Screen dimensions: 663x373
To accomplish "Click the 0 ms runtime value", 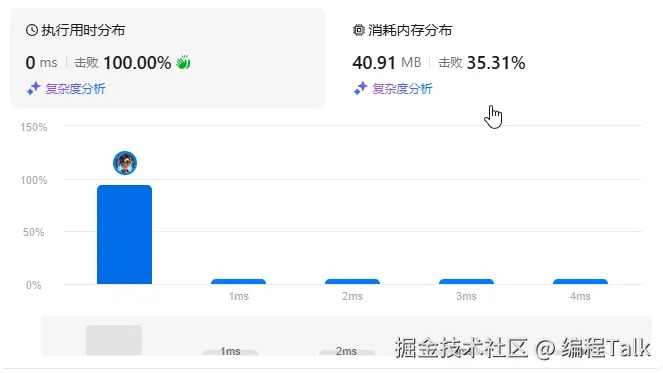I will pos(41,63).
